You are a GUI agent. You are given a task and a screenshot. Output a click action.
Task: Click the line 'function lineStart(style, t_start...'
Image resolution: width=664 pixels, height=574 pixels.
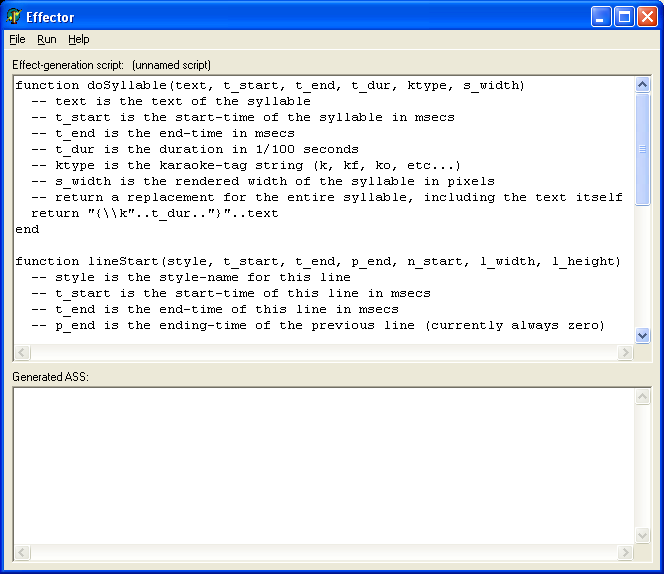click(x=318, y=262)
